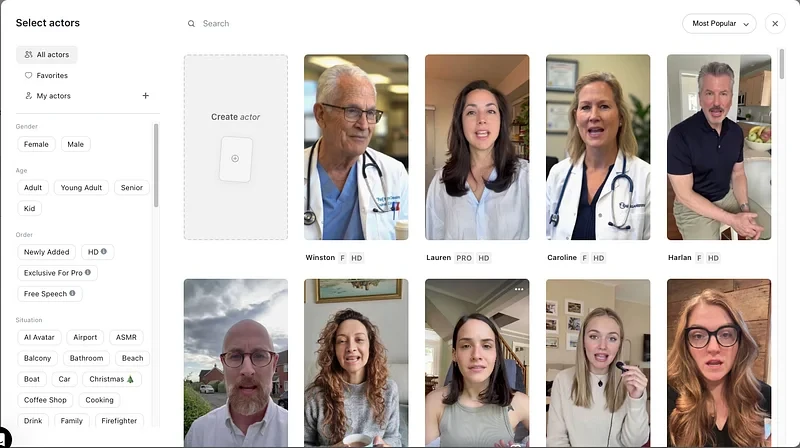The width and height of the screenshot is (800, 448).
Task: Click the Harlan name label
Action: [680, 258]
